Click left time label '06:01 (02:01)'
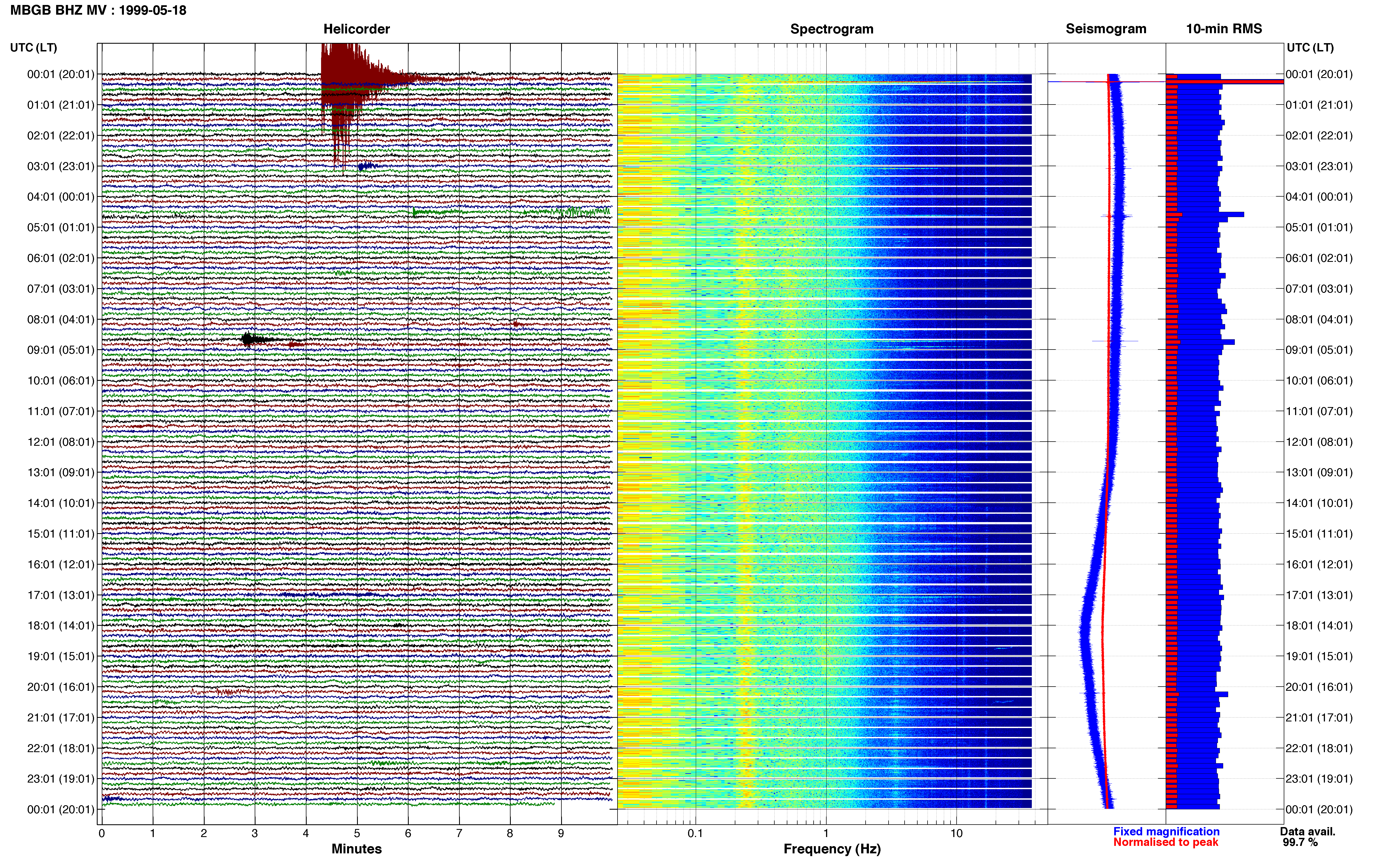The height and width of the screenshot is (868, 1388). coord(61,258)
